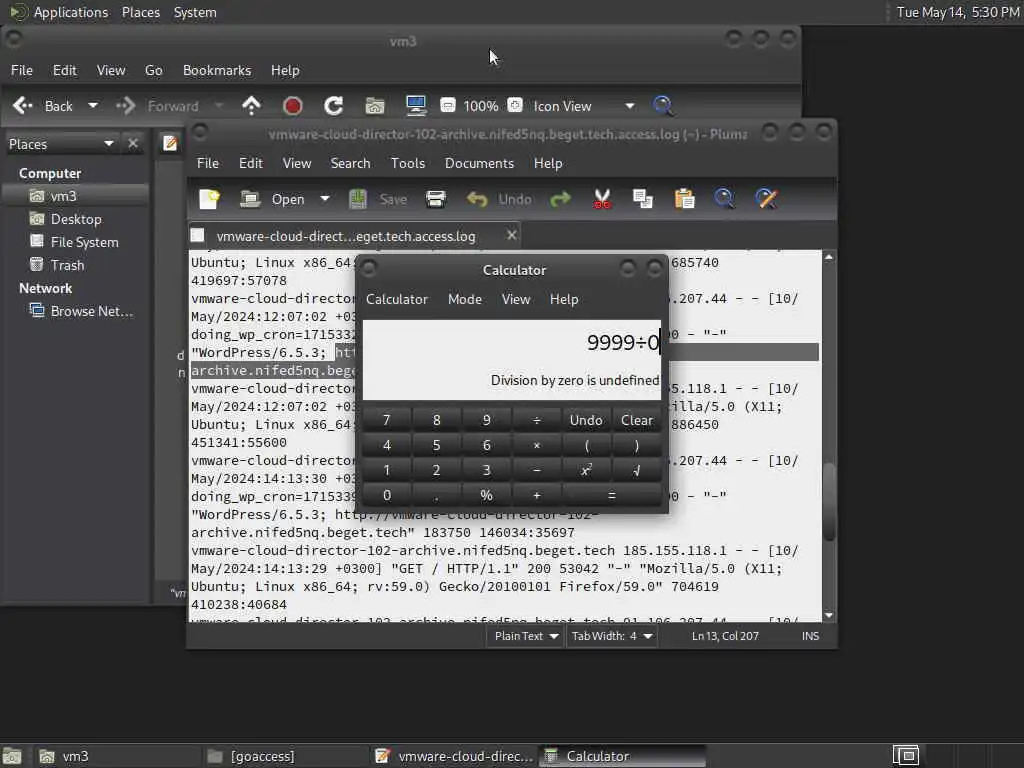Open file manager search magnifier icon
This screenshot has height=768, width=1024.
coord(664,106)
